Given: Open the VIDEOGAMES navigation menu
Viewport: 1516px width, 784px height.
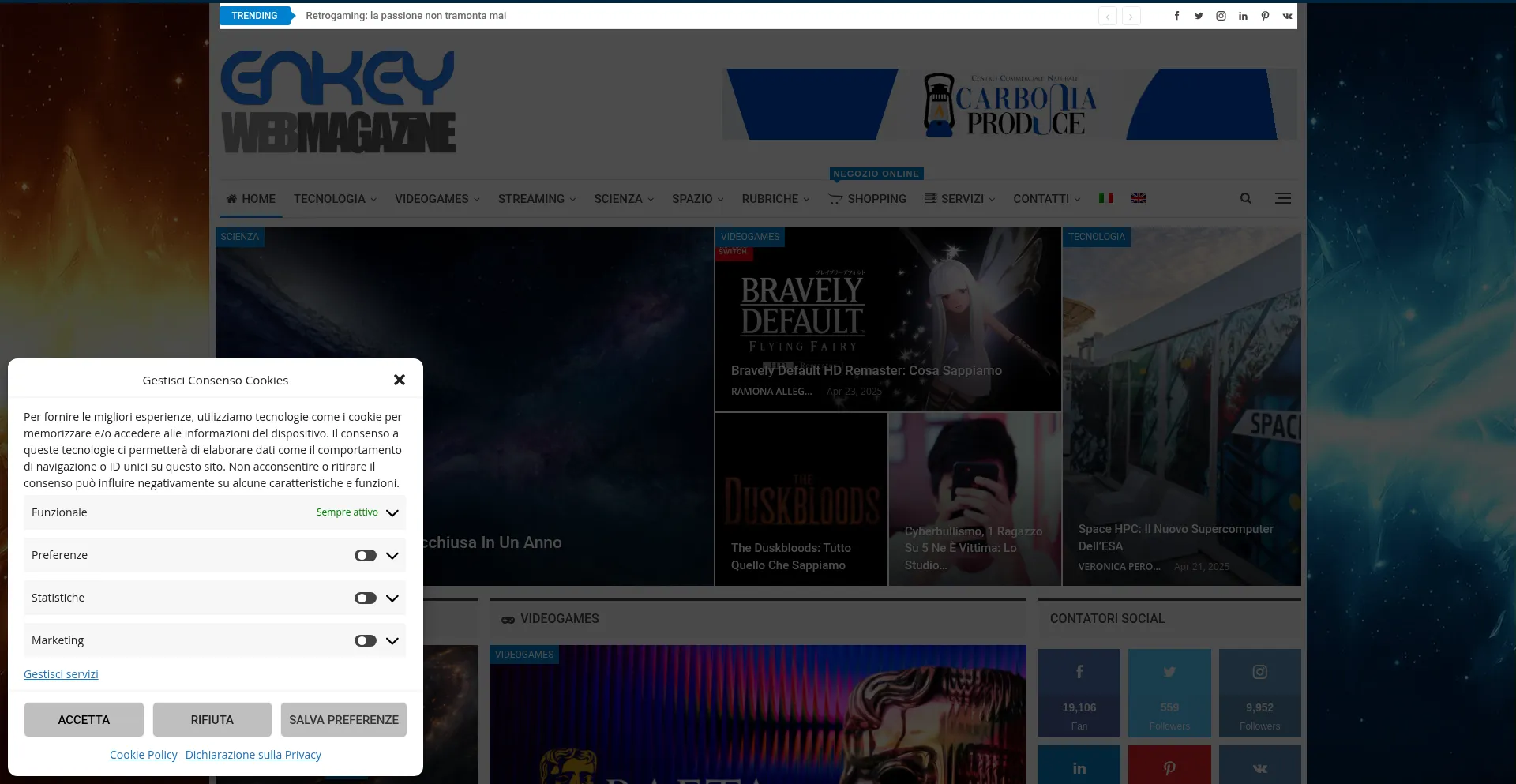Looking at the screenshot, I should (x=437, y=199).
